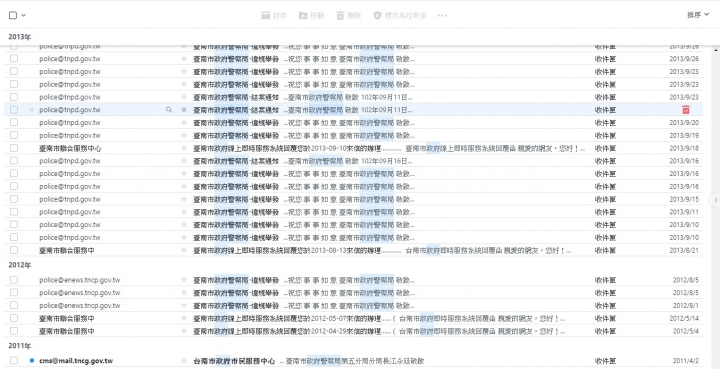Viewport: 720px width, 369px height.
Task: Click the date 2013/9/11
Action: [x=684, y=212]
